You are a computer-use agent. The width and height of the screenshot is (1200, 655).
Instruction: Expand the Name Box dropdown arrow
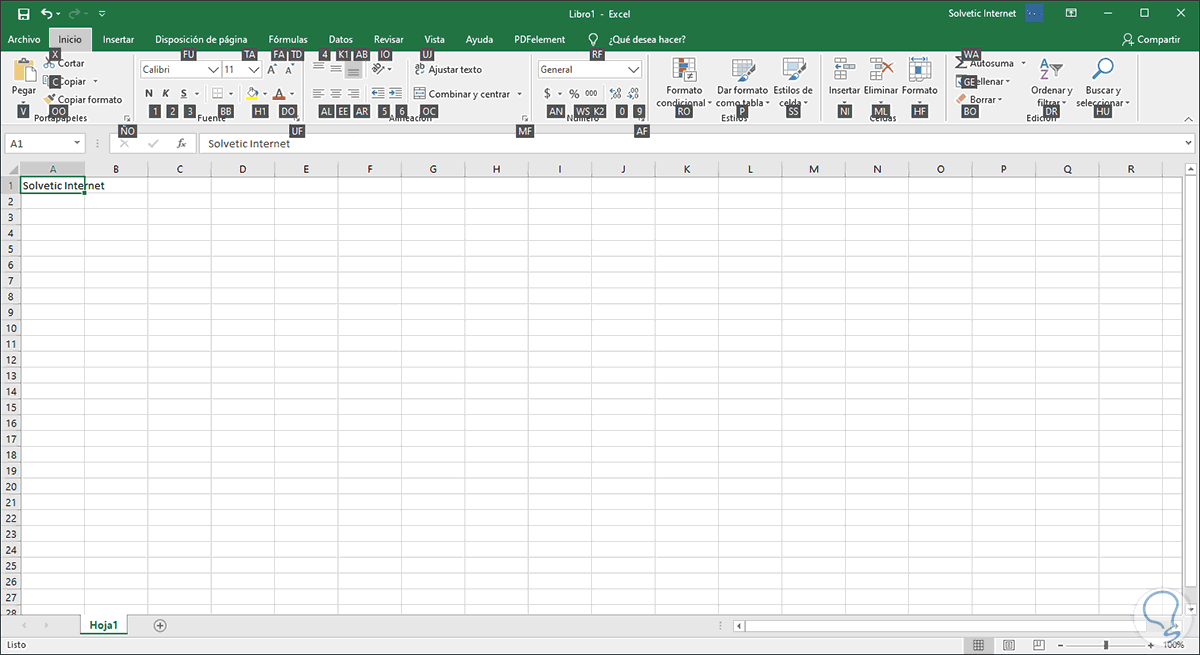[76, 144]
